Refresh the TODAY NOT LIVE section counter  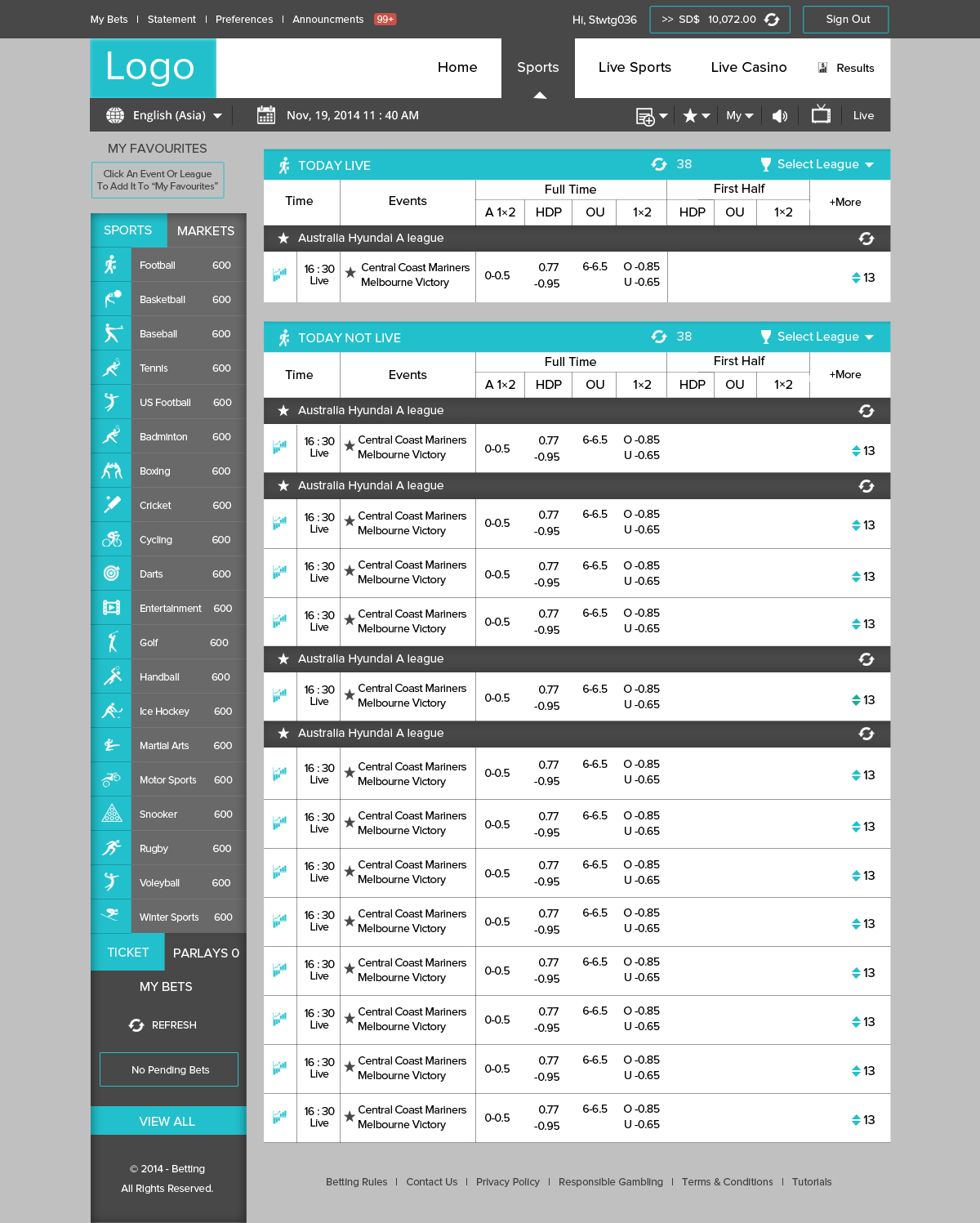coord(659,337)
